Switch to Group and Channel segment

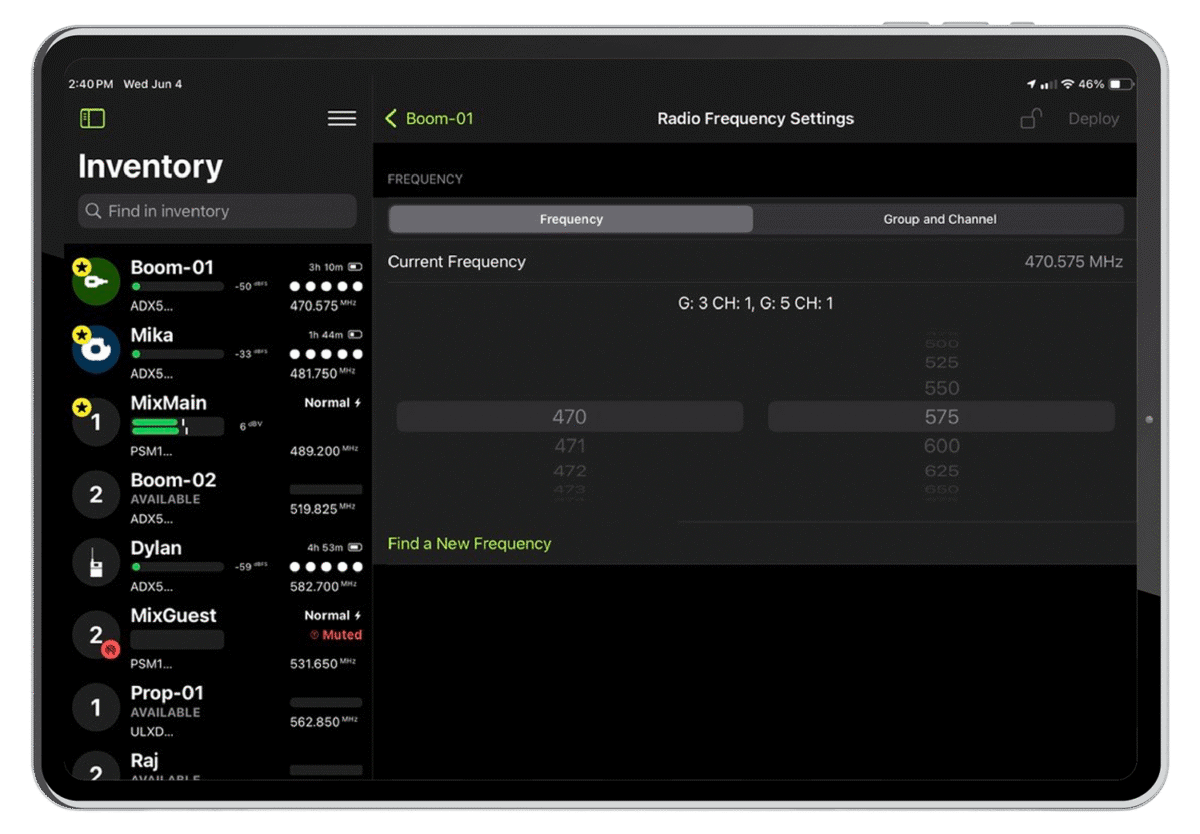click(939, 219)
